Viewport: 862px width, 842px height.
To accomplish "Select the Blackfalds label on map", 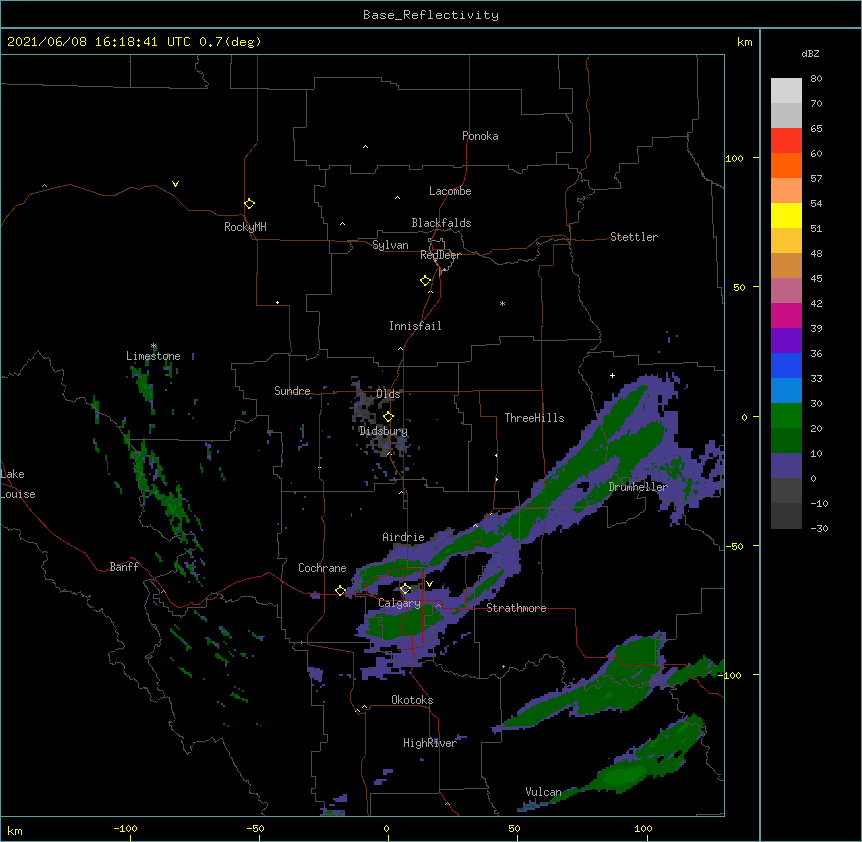I will click(x=441, y=223).
